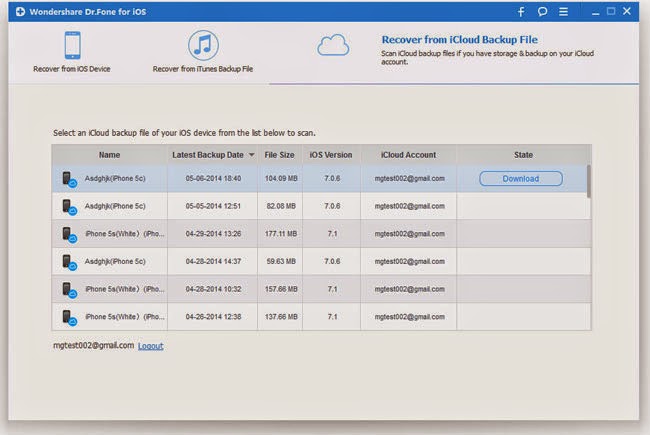Click device icon of the 59.63 MB backup
The image size is (650, 435).
click(x=69, y=262)
